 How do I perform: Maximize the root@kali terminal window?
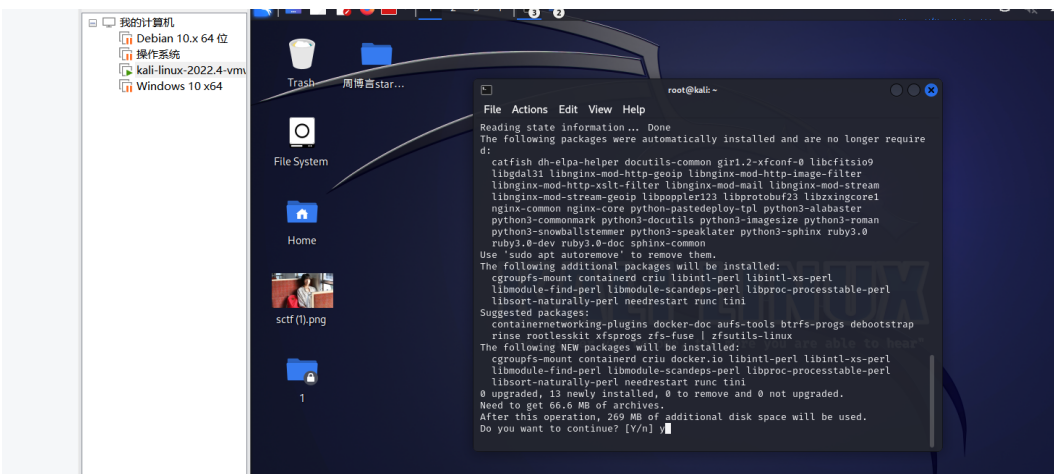click(914, 90)
